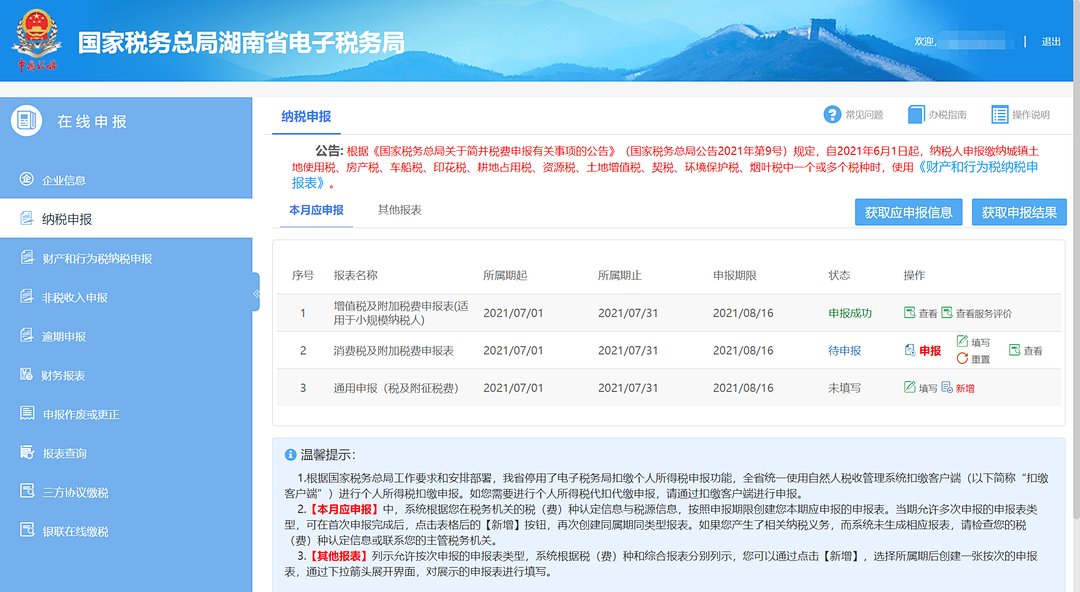Image resolution: width=1080 pixels, height=592 pixels.
Task: Click the 操作说明 link text
Action: [1031, 115]
